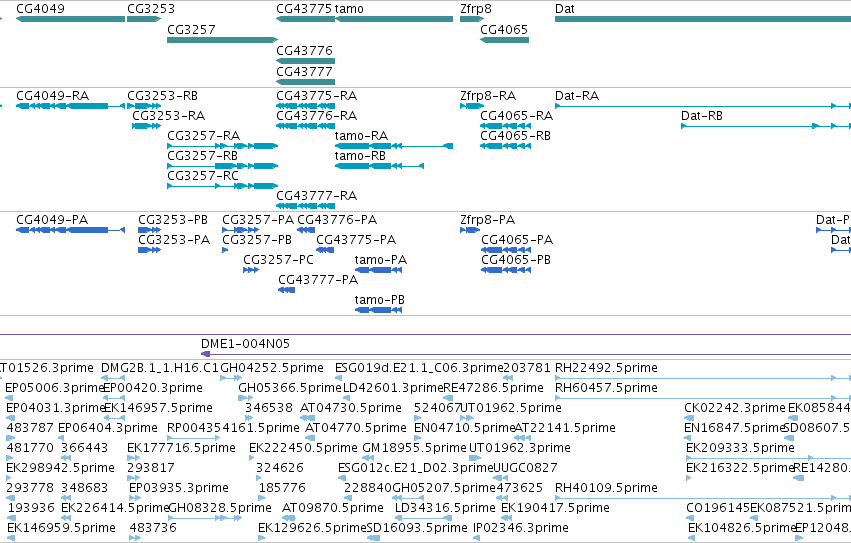Select the CG43777 gene label
The height and width of the screenshot is (543, 851).
(304, 72)
